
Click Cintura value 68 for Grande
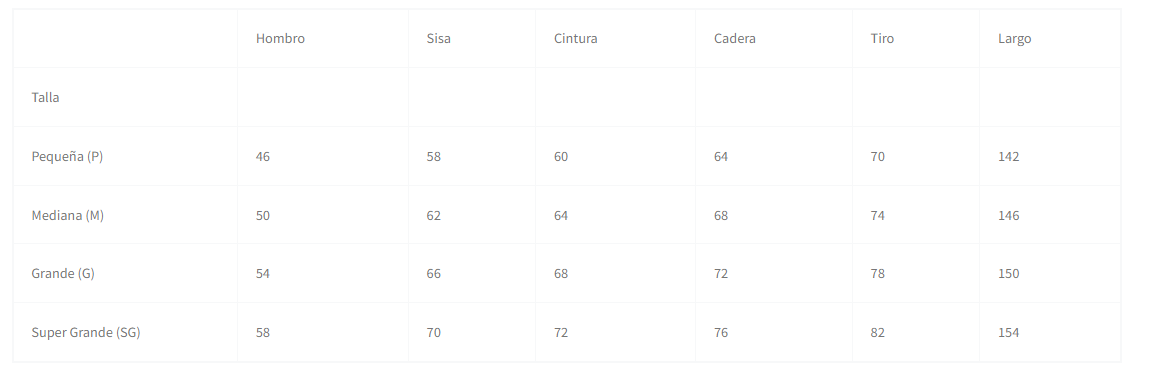561,274
